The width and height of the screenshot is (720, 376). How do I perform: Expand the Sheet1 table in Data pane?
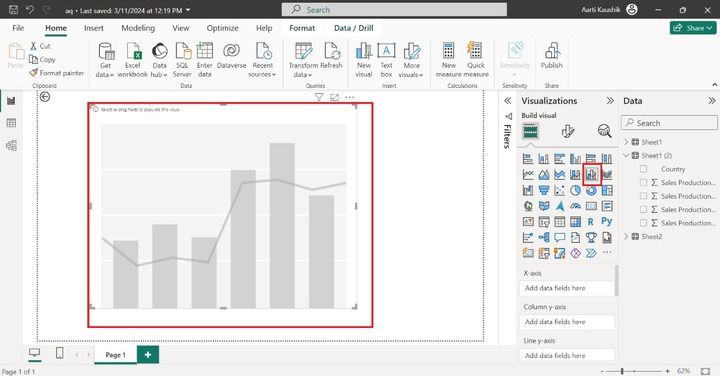click(x=626, y=142)
